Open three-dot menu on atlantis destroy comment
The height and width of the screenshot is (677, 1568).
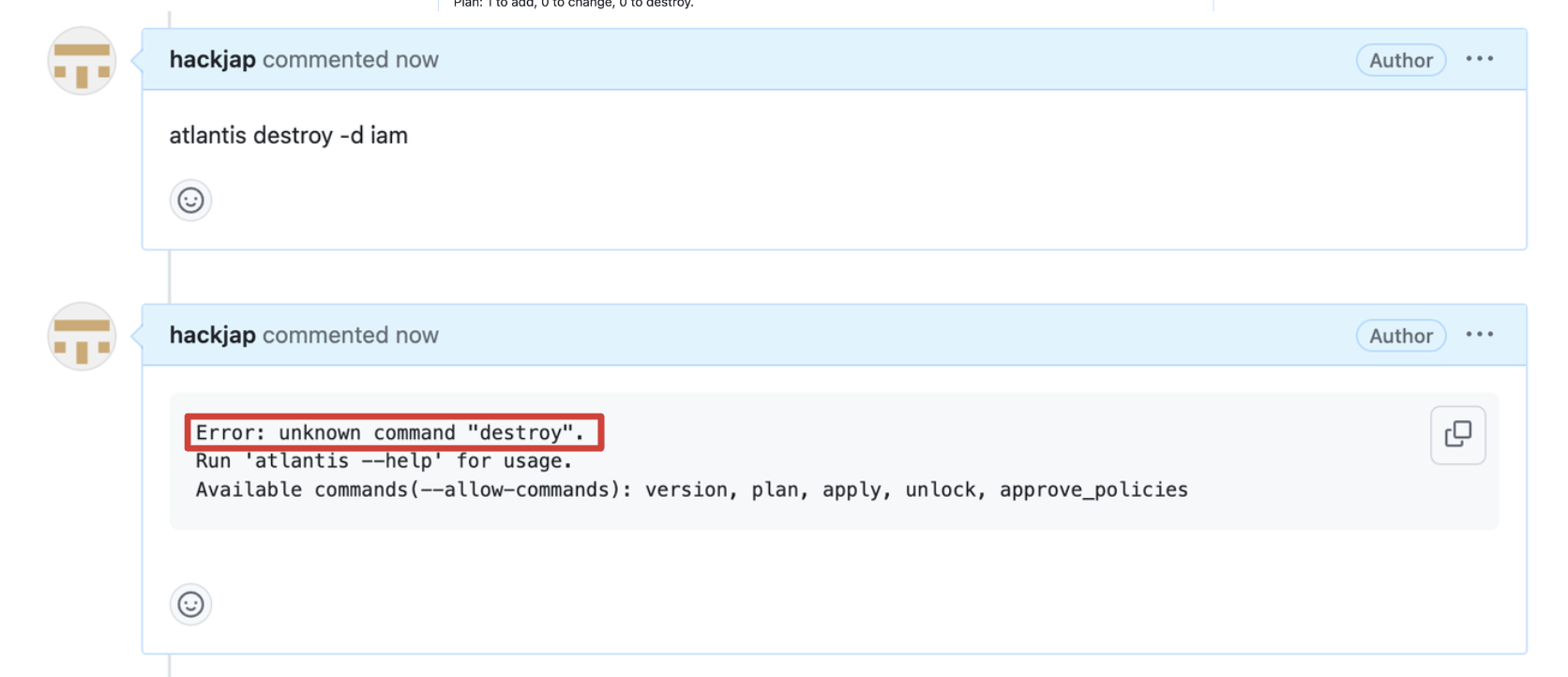tap(1480, 59)
